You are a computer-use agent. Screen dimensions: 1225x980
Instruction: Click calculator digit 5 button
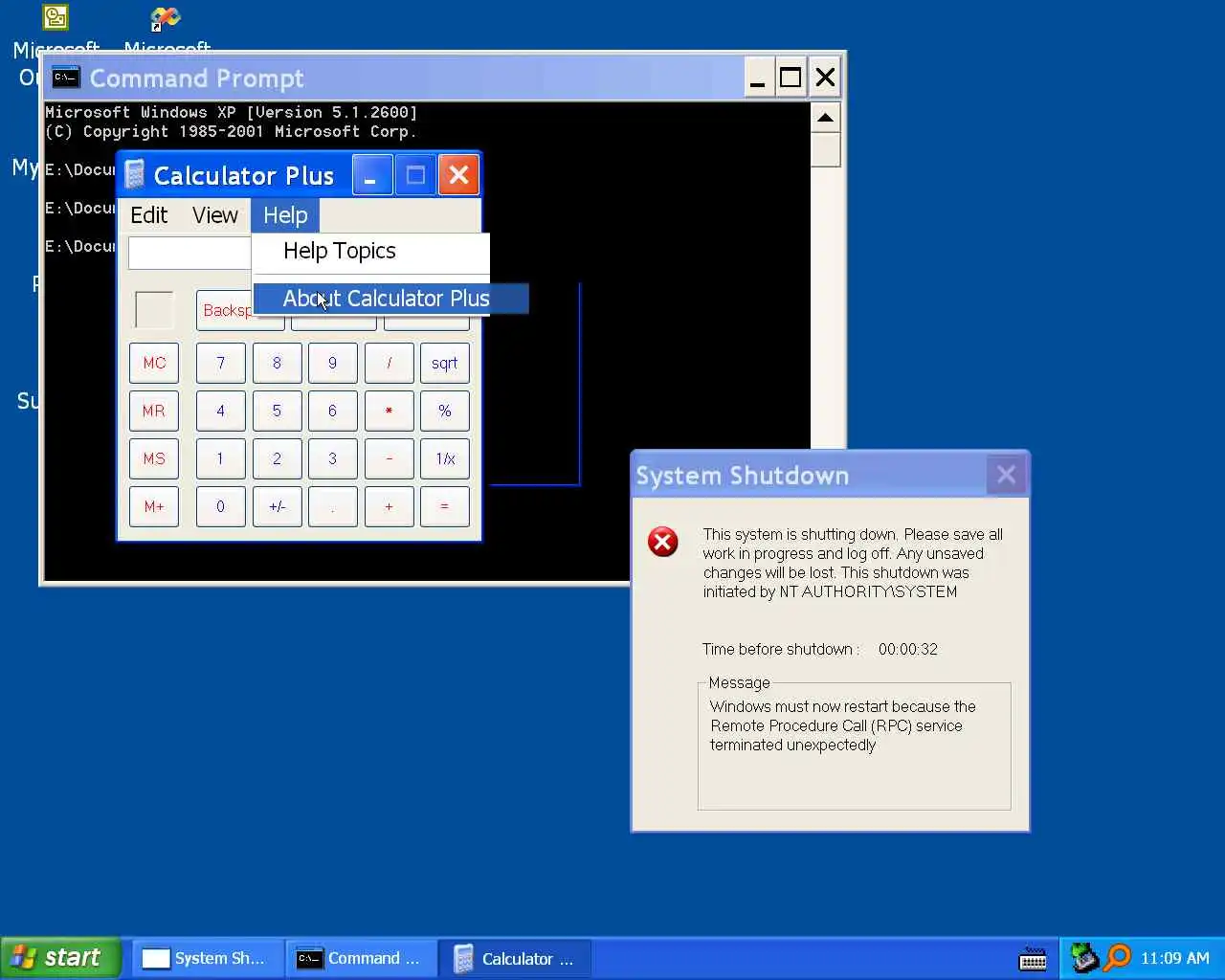point(277,411)
